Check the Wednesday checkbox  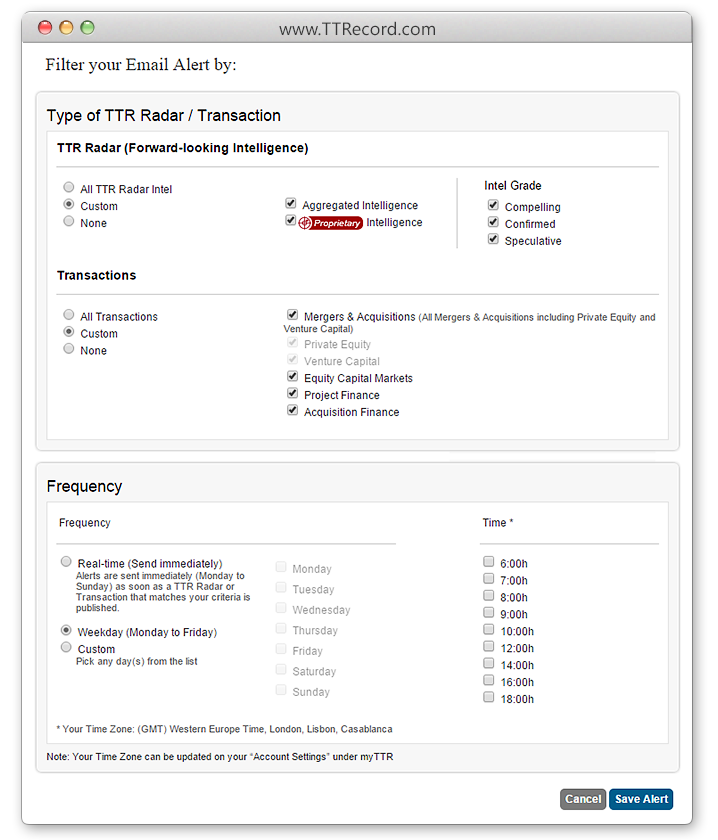281,608
